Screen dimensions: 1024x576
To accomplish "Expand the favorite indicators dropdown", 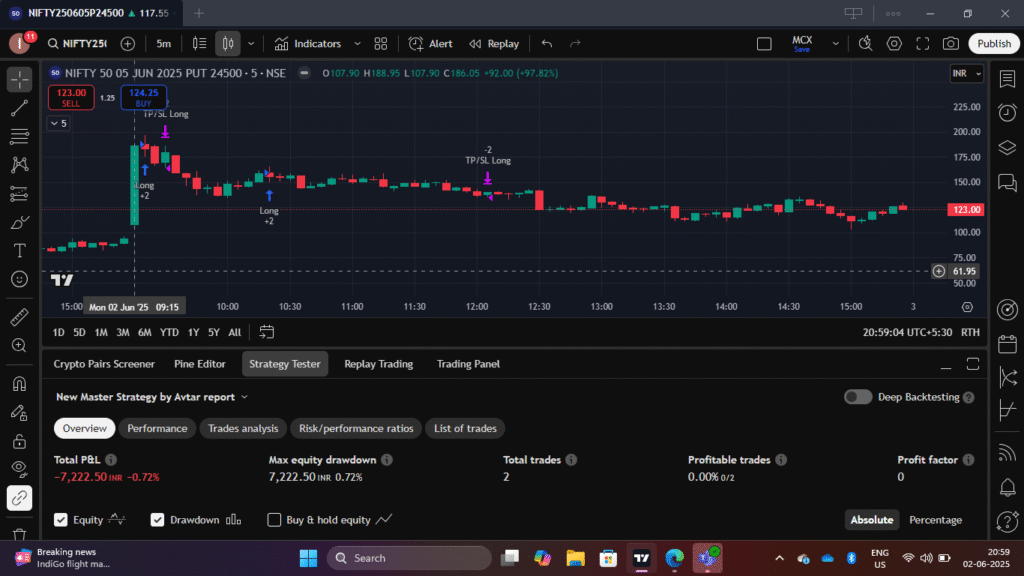I will [x=357, y=44].
